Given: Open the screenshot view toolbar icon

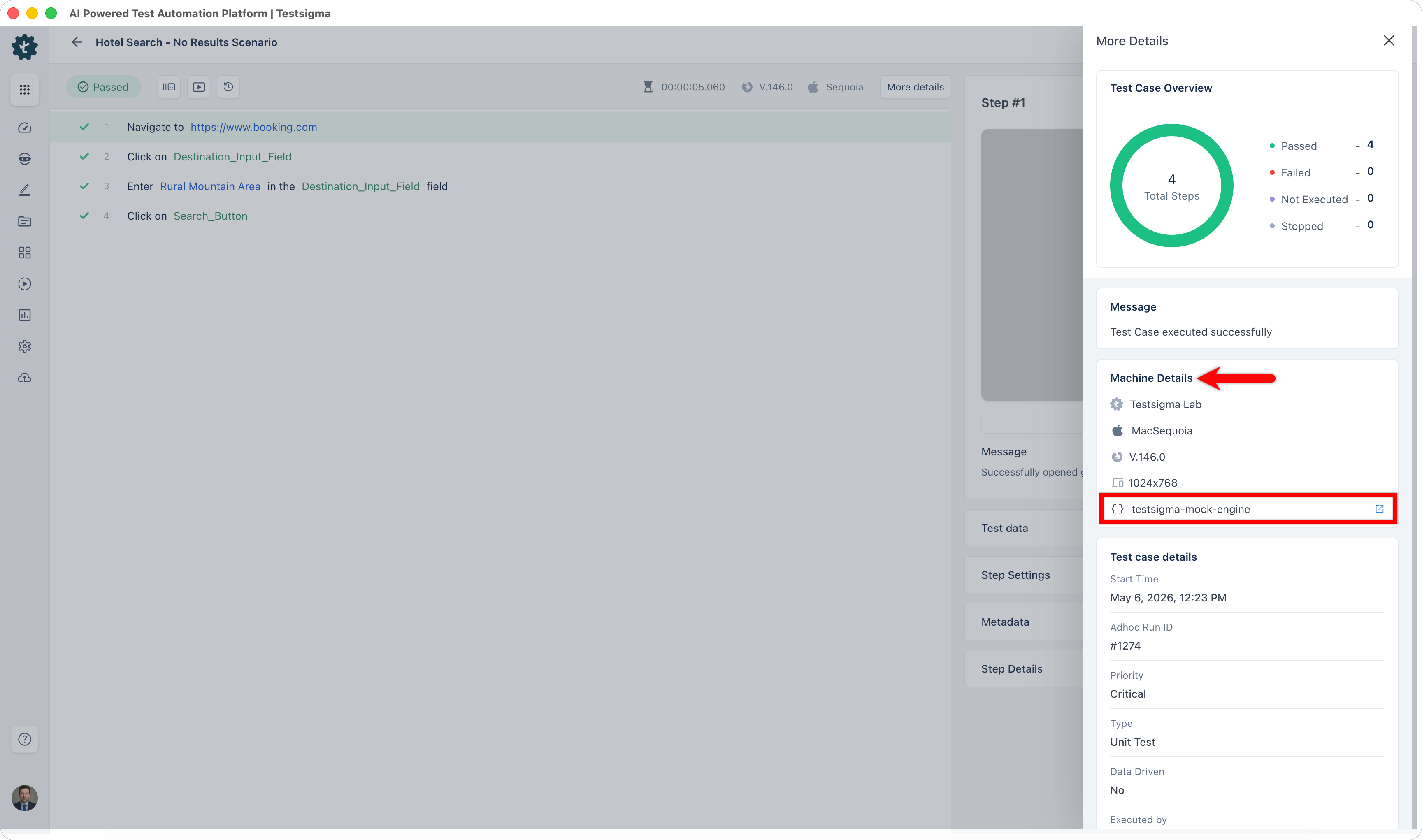Looking at the screenshot, I should 169,87.
